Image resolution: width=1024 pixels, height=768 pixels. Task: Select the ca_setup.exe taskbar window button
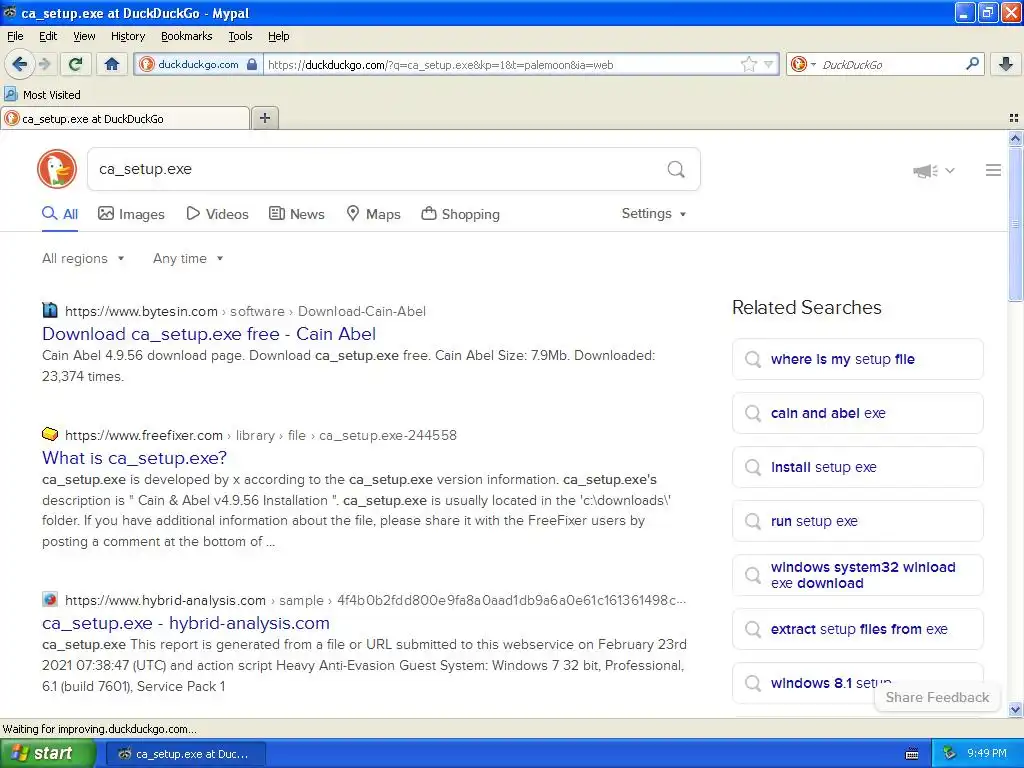pyautogui.click(x=185, y=754)
